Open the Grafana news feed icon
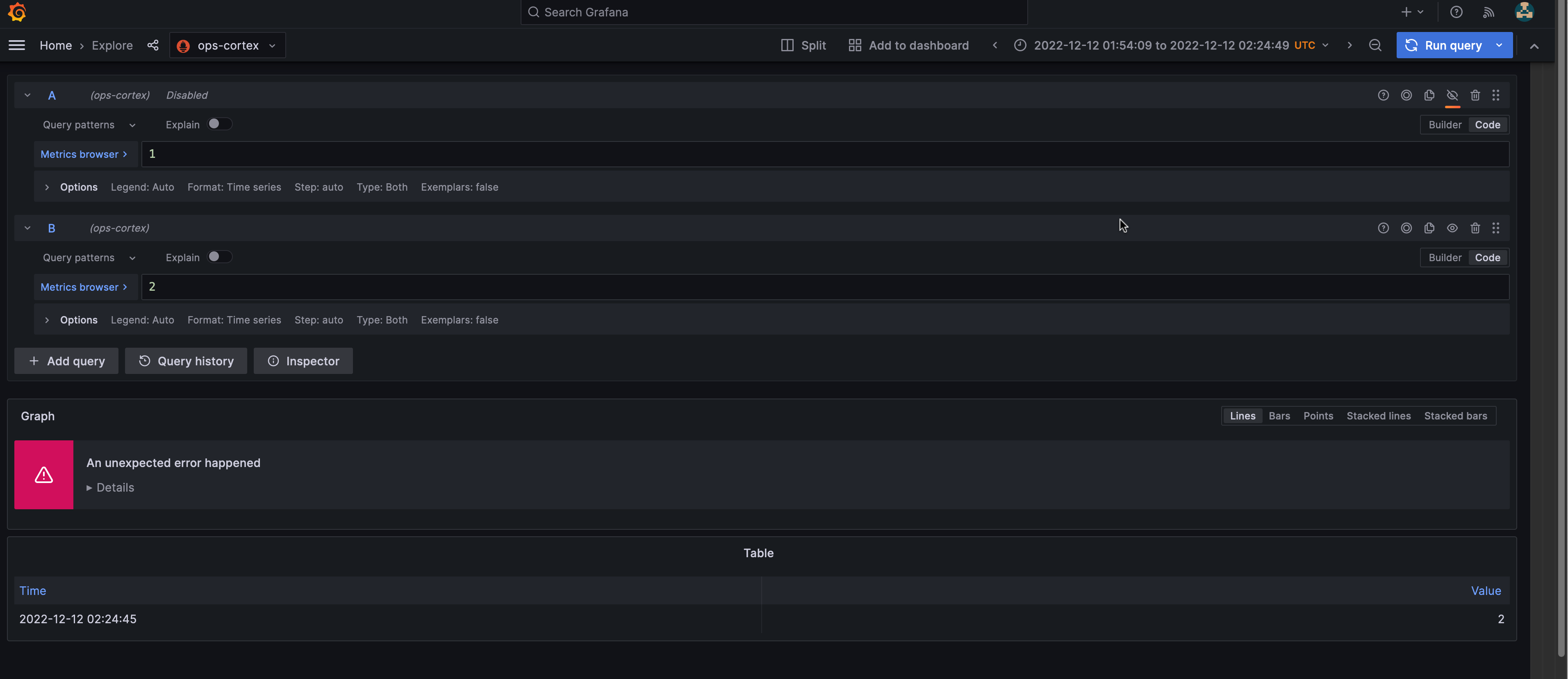The height and width of the screenshot is (679, 1568). 1489,12
